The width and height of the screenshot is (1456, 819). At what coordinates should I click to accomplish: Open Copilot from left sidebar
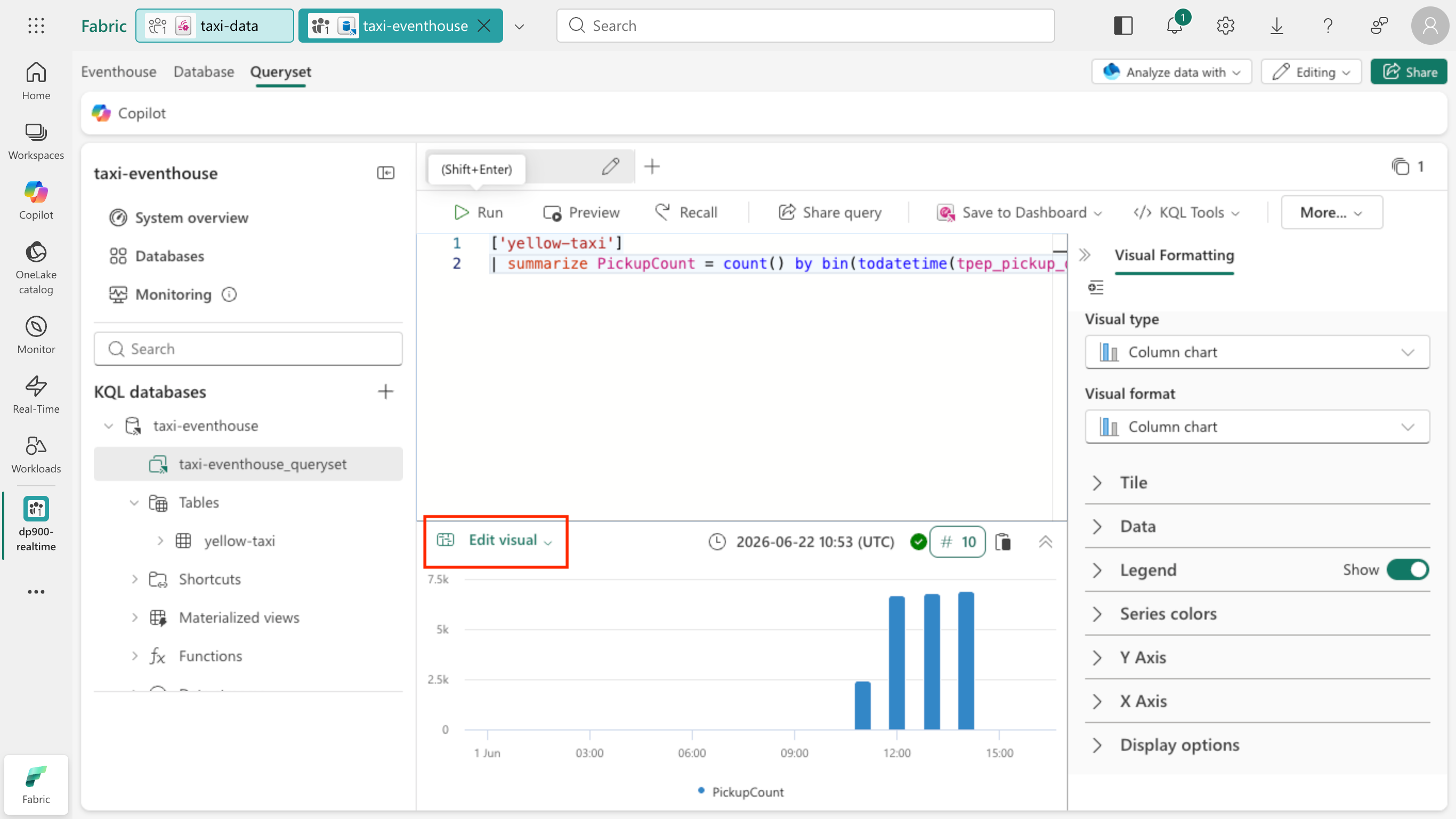coord(36,201)
